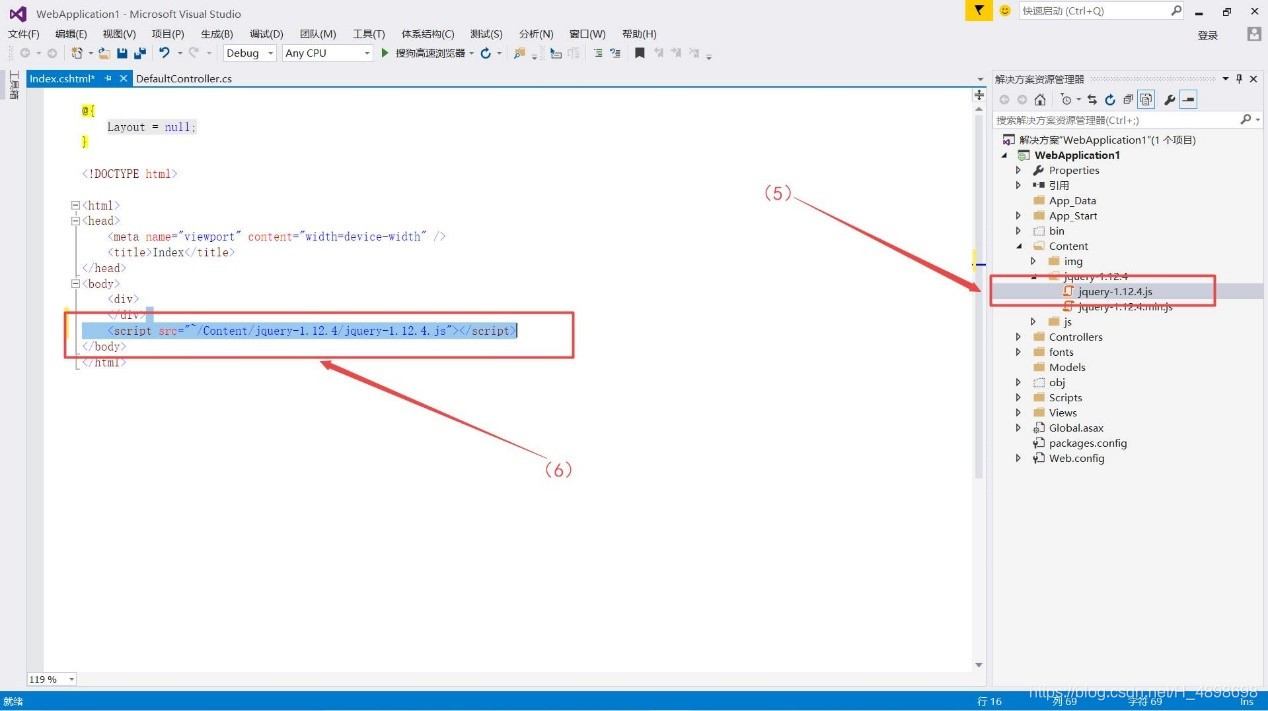Open Properties with the wrench icon
This screenshot has width=1268, height=711.
coord(1169,99)
